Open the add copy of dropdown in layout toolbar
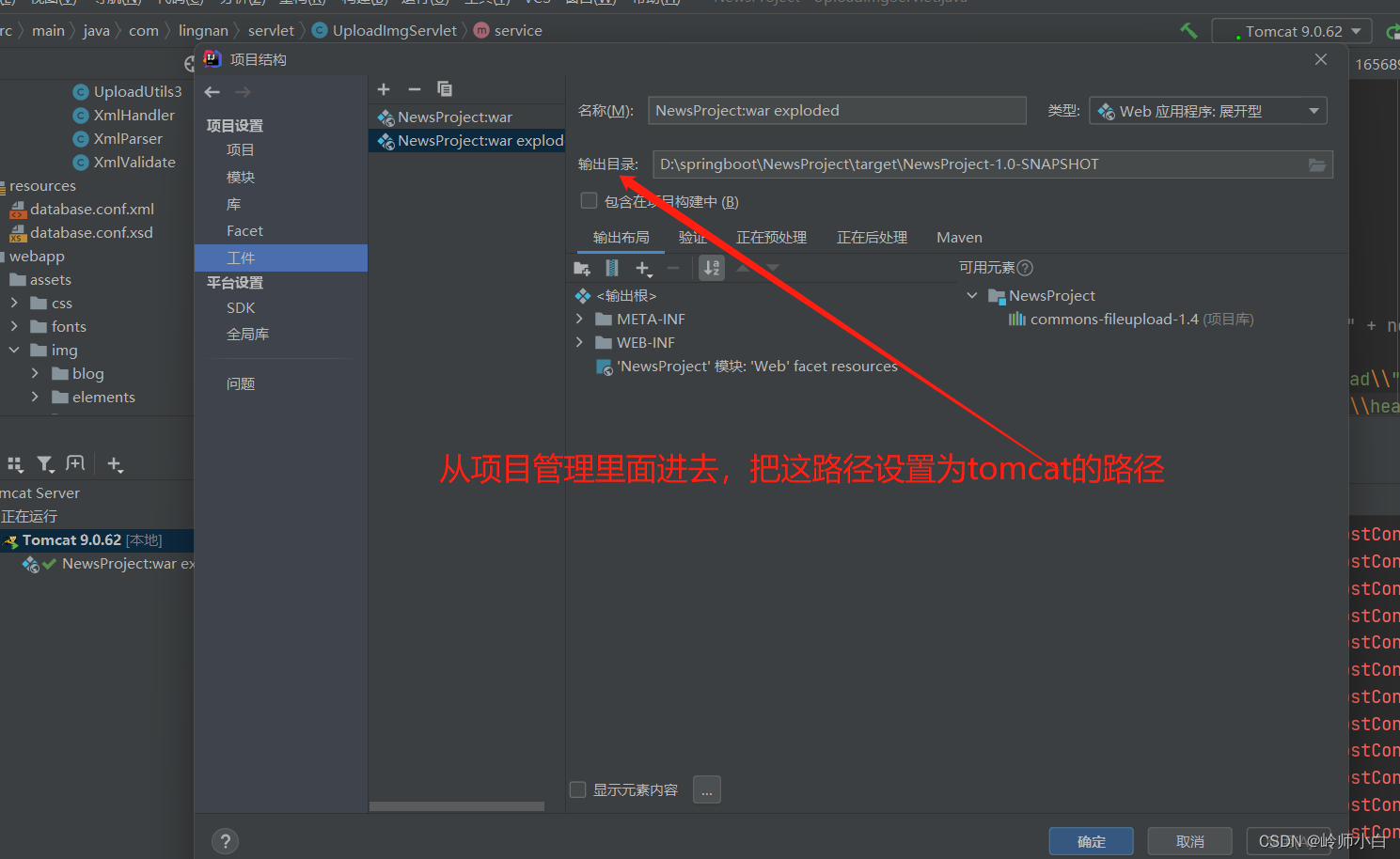The height and width of the screenshot is (859, 1400). (x=644, y=269)
